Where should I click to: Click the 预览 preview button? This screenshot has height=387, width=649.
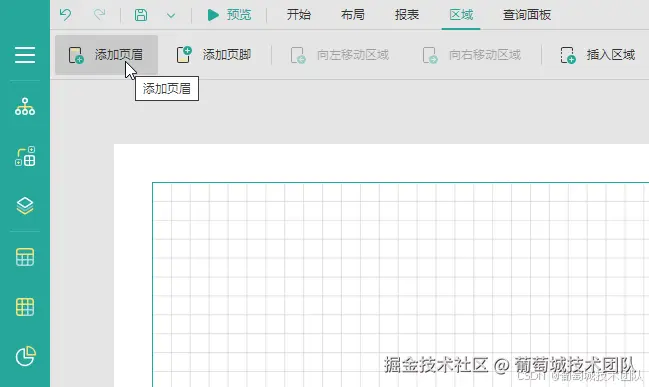click(x=229, y=15)
